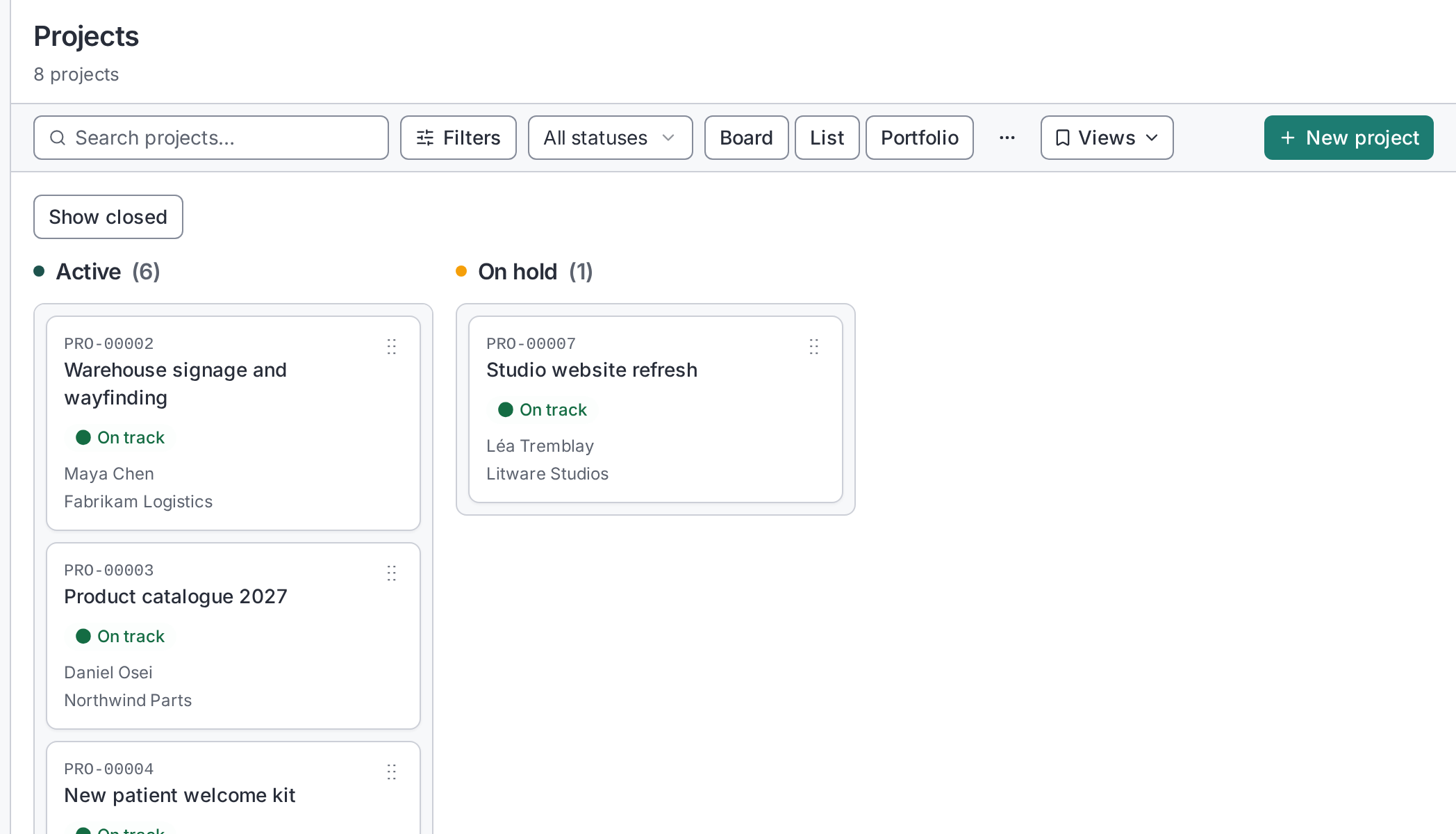
Task: Click drag handle on Product catalogue 2027 card
Action: tap(392, 573)
